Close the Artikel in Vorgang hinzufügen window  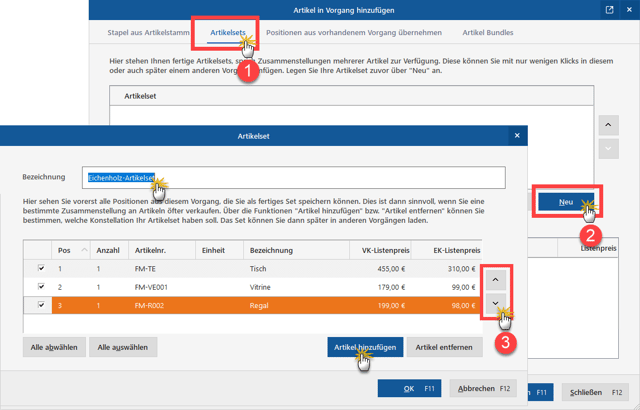[x=629, y=10]
